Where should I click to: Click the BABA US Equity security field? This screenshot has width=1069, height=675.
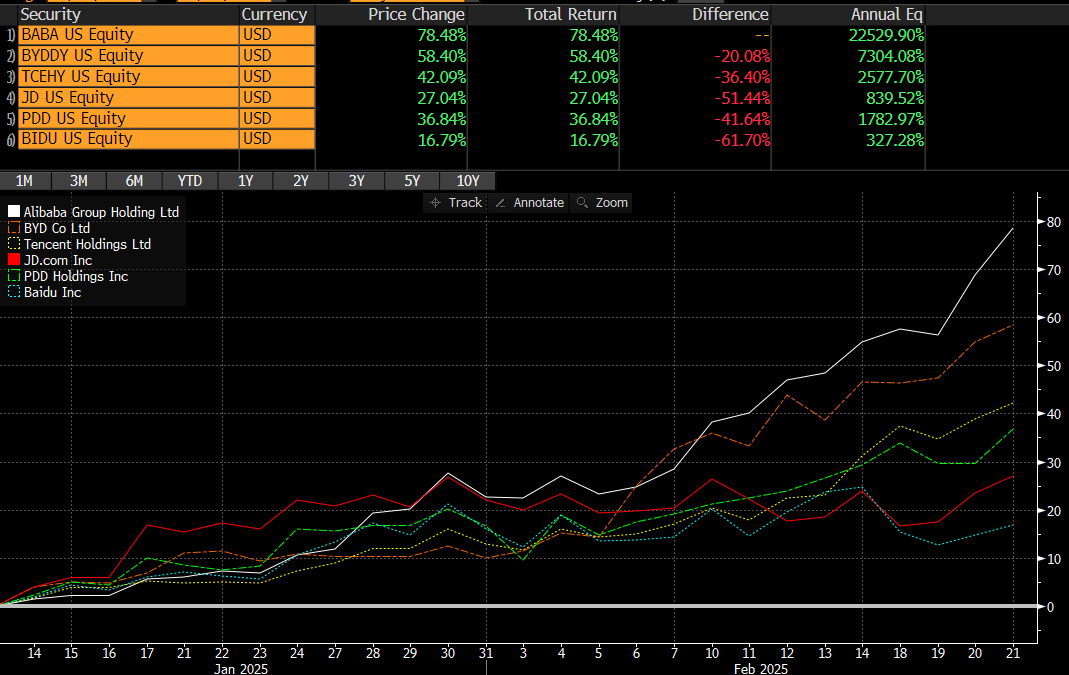[x=128, y=35]
